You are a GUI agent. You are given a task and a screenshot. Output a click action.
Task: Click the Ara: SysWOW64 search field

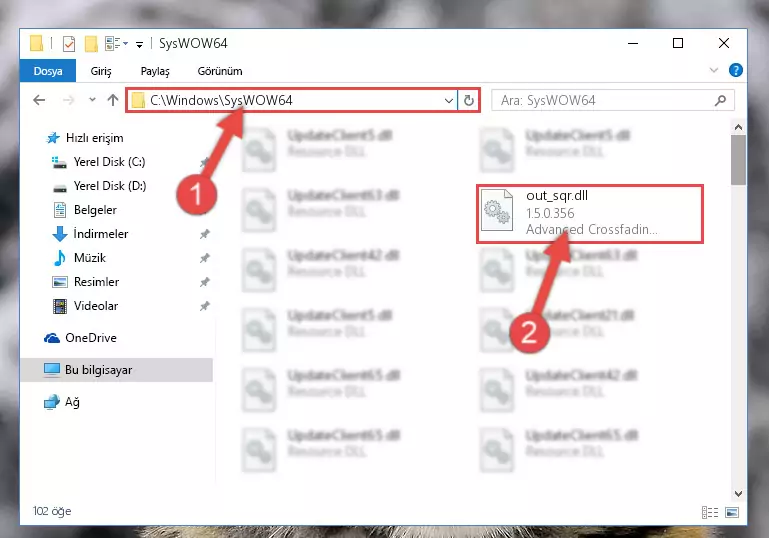tap(613, 101)
